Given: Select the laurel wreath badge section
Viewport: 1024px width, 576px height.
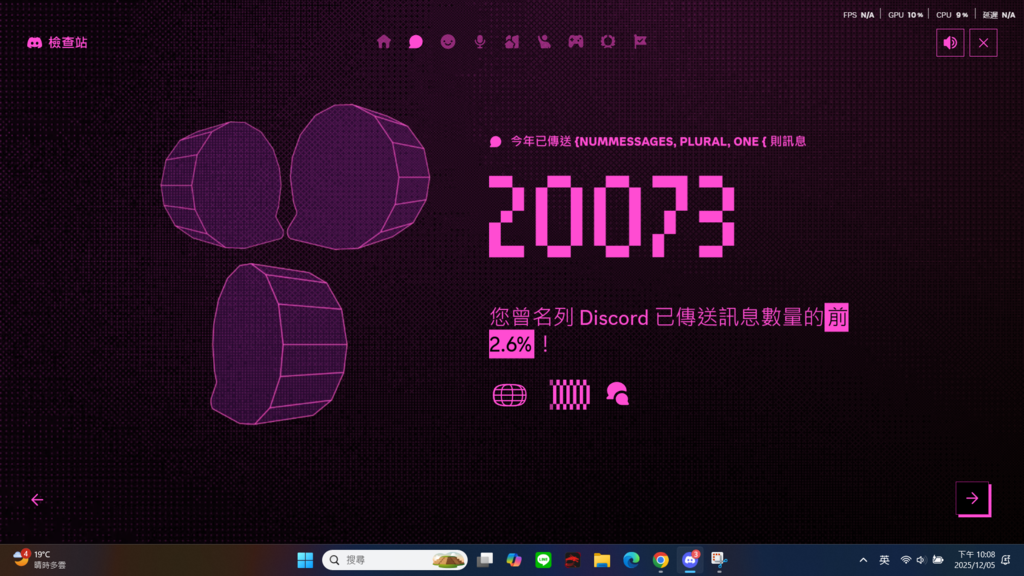Looking at the screenshot, I should coord(608,42).
